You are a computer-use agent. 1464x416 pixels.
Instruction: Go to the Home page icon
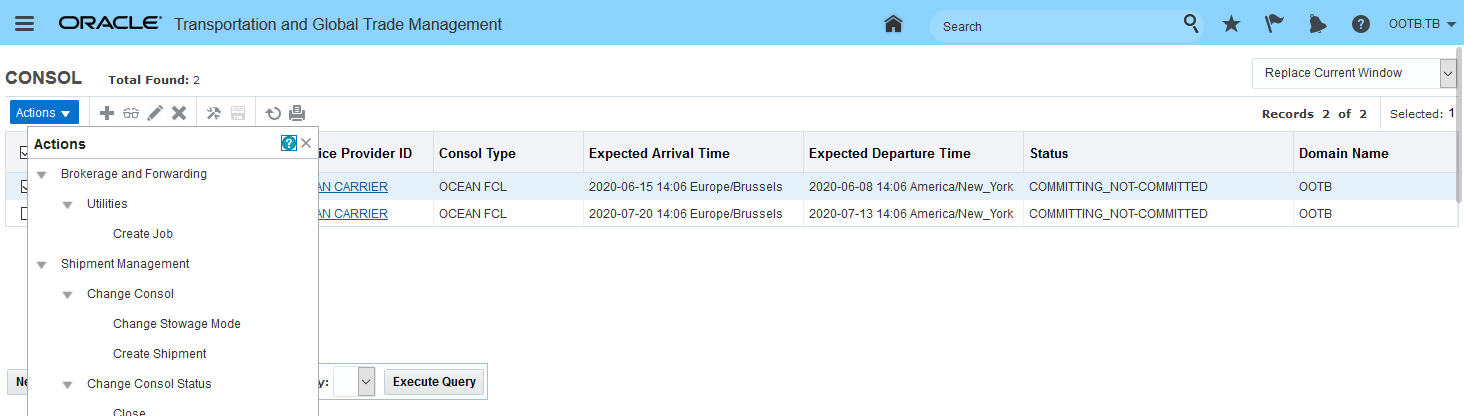[x=894, y=24]
